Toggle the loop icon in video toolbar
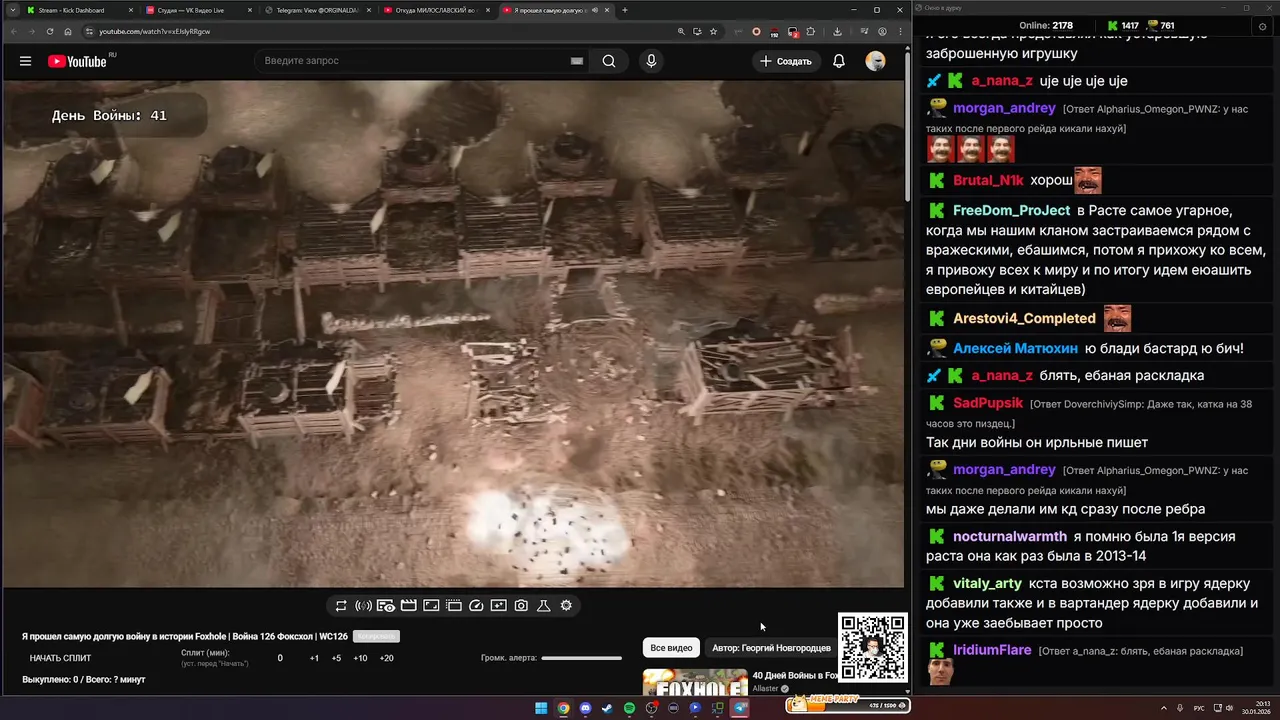The image size is (1280, 720). tap(341, 606)
